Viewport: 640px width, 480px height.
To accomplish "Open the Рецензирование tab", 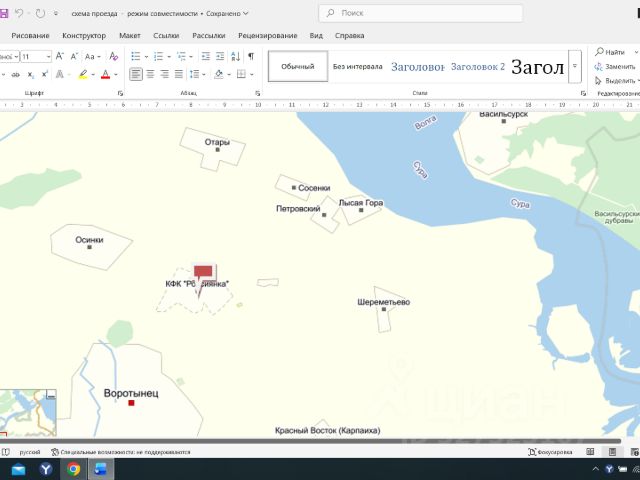I will [x=266, y=35].
